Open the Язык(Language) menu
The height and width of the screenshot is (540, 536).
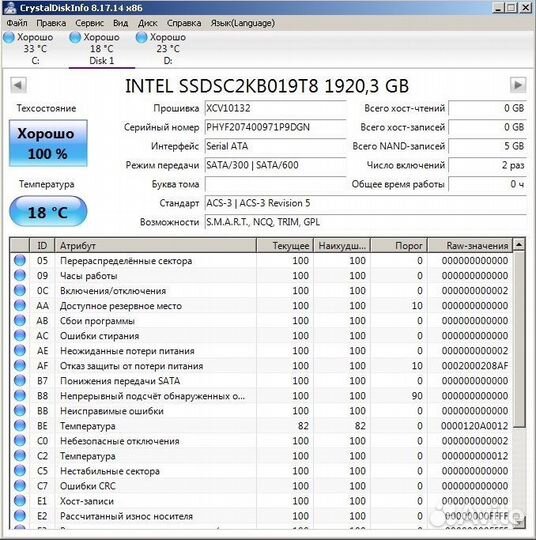click(243, 23)
